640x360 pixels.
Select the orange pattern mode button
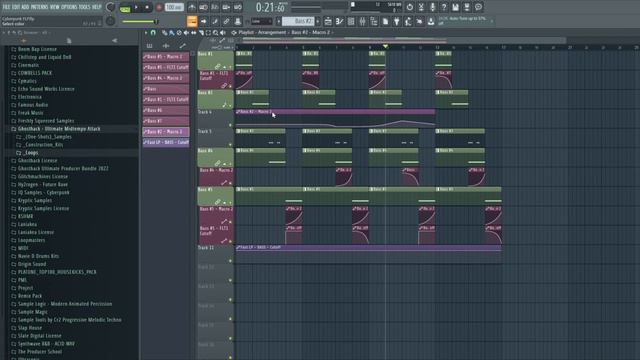coord(192,21)
